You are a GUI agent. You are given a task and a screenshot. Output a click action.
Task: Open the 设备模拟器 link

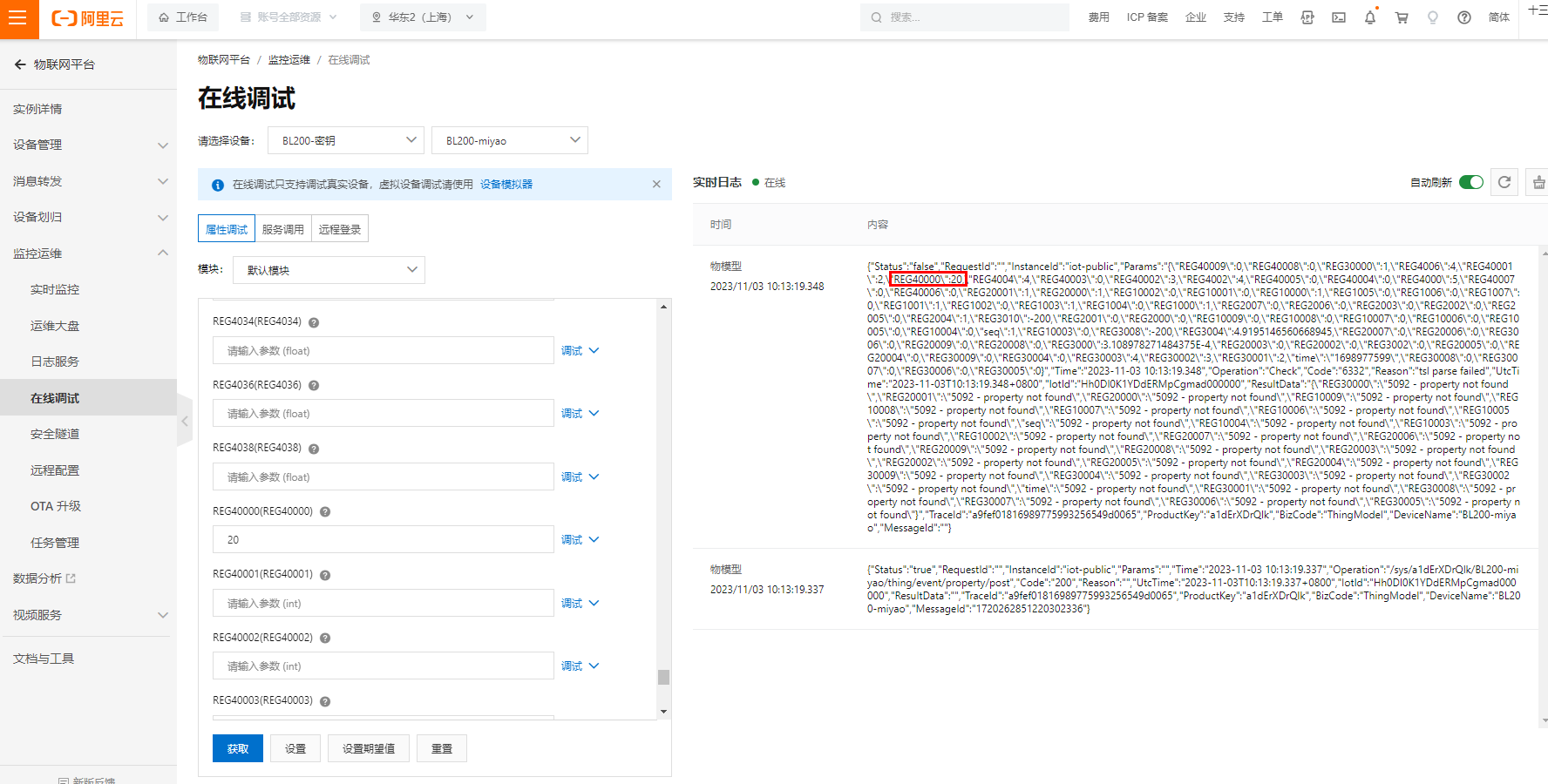pyautogui.click(x=506, y=185)
